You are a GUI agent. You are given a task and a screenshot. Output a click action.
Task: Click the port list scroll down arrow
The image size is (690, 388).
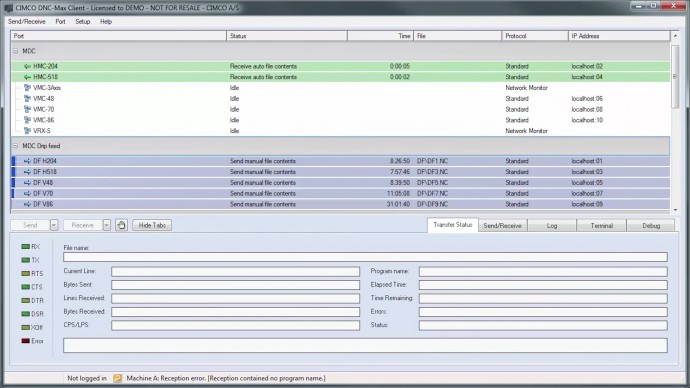[x=675, y=210]
